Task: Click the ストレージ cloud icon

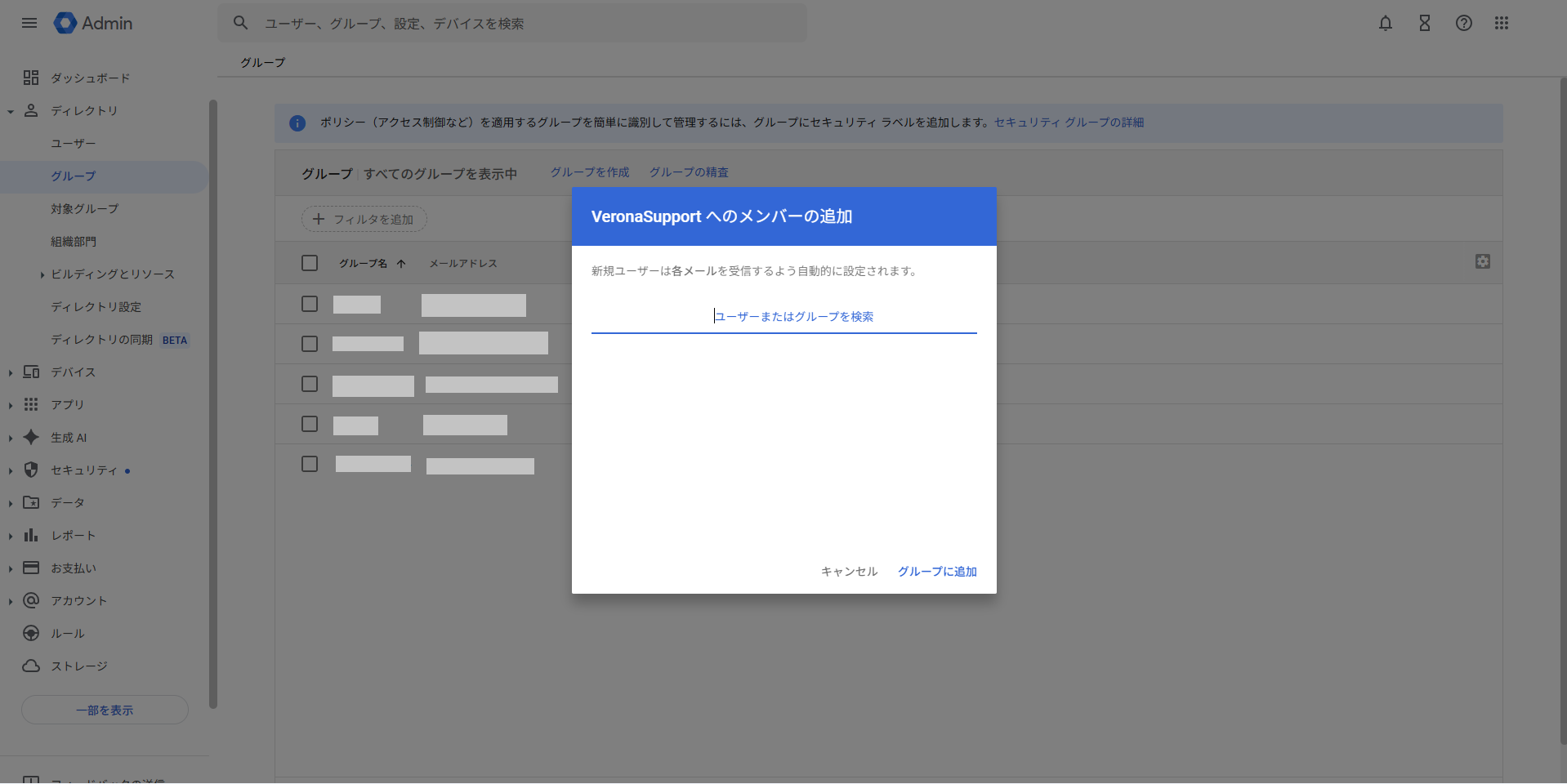Action: pyautogui.click(x=31, y=666)
